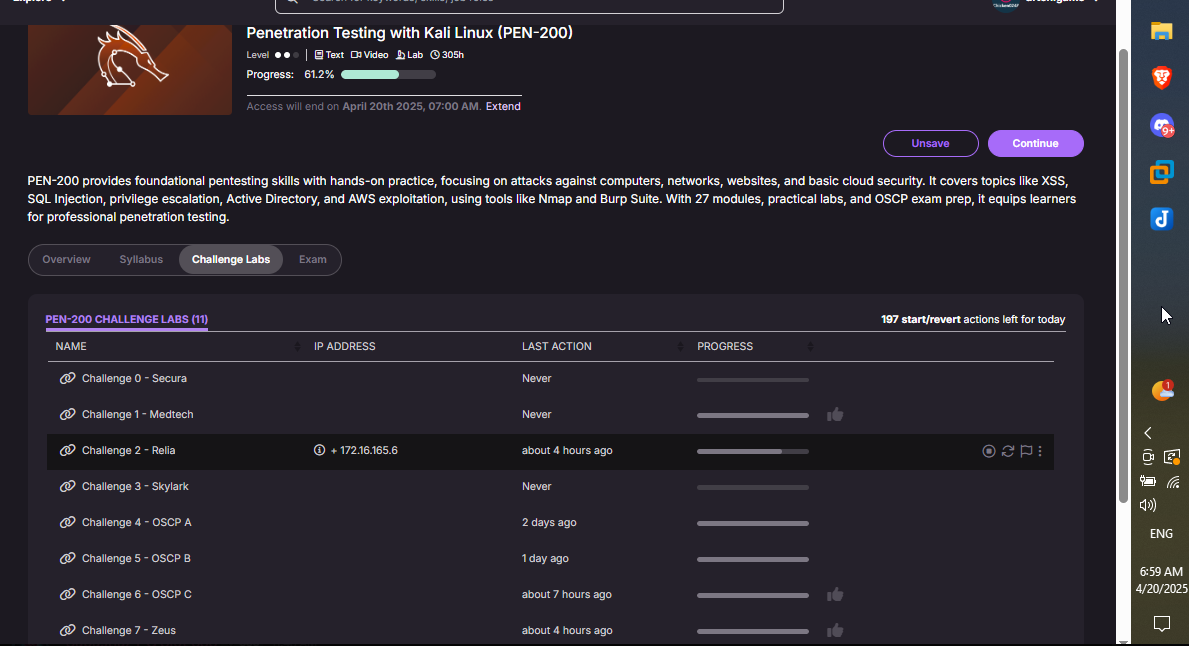Switch to the Syllabus tab
Screen dimensions: 1189x646
(141, 259)
